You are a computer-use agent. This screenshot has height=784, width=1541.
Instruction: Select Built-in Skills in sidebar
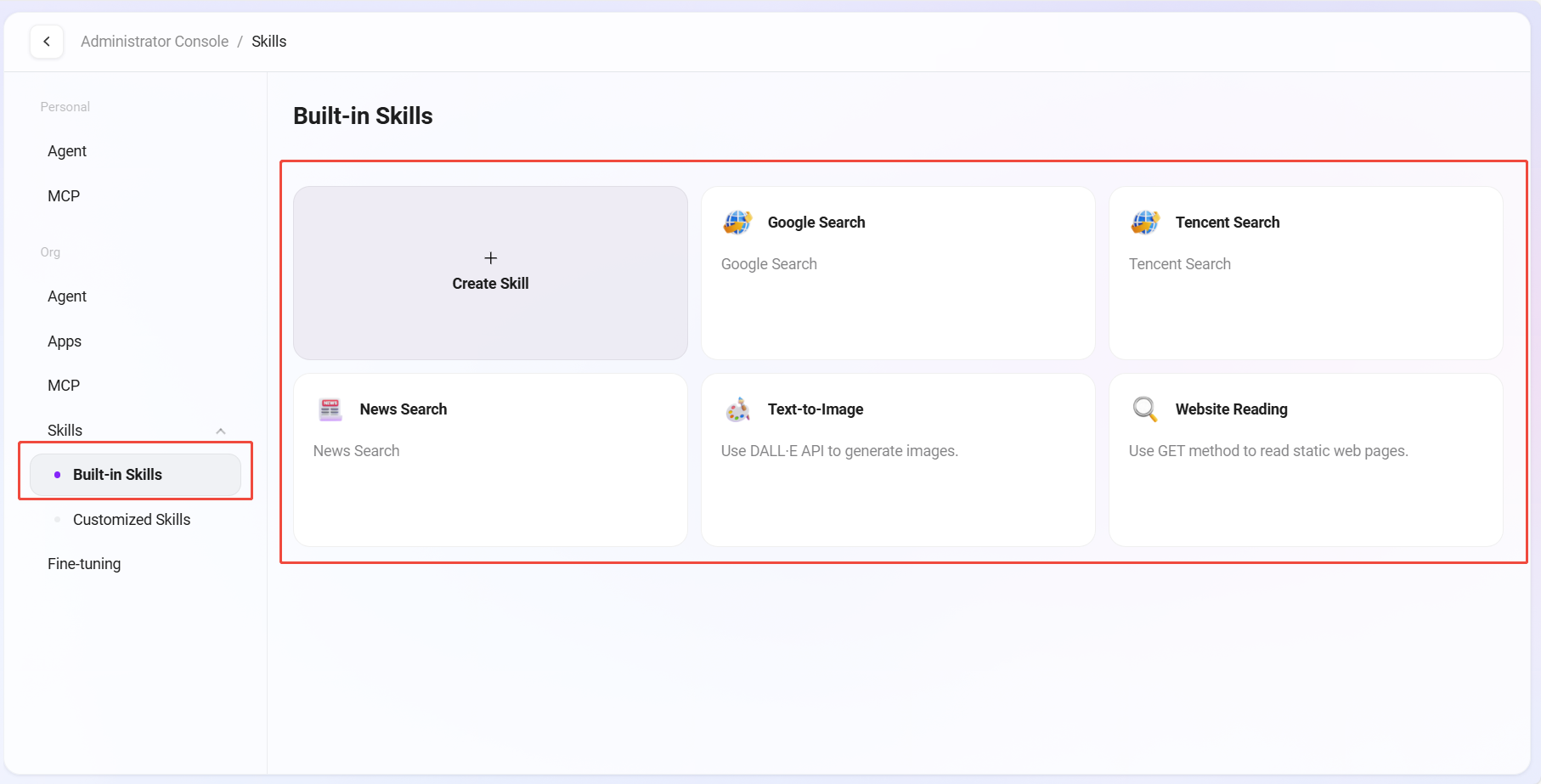117,475
